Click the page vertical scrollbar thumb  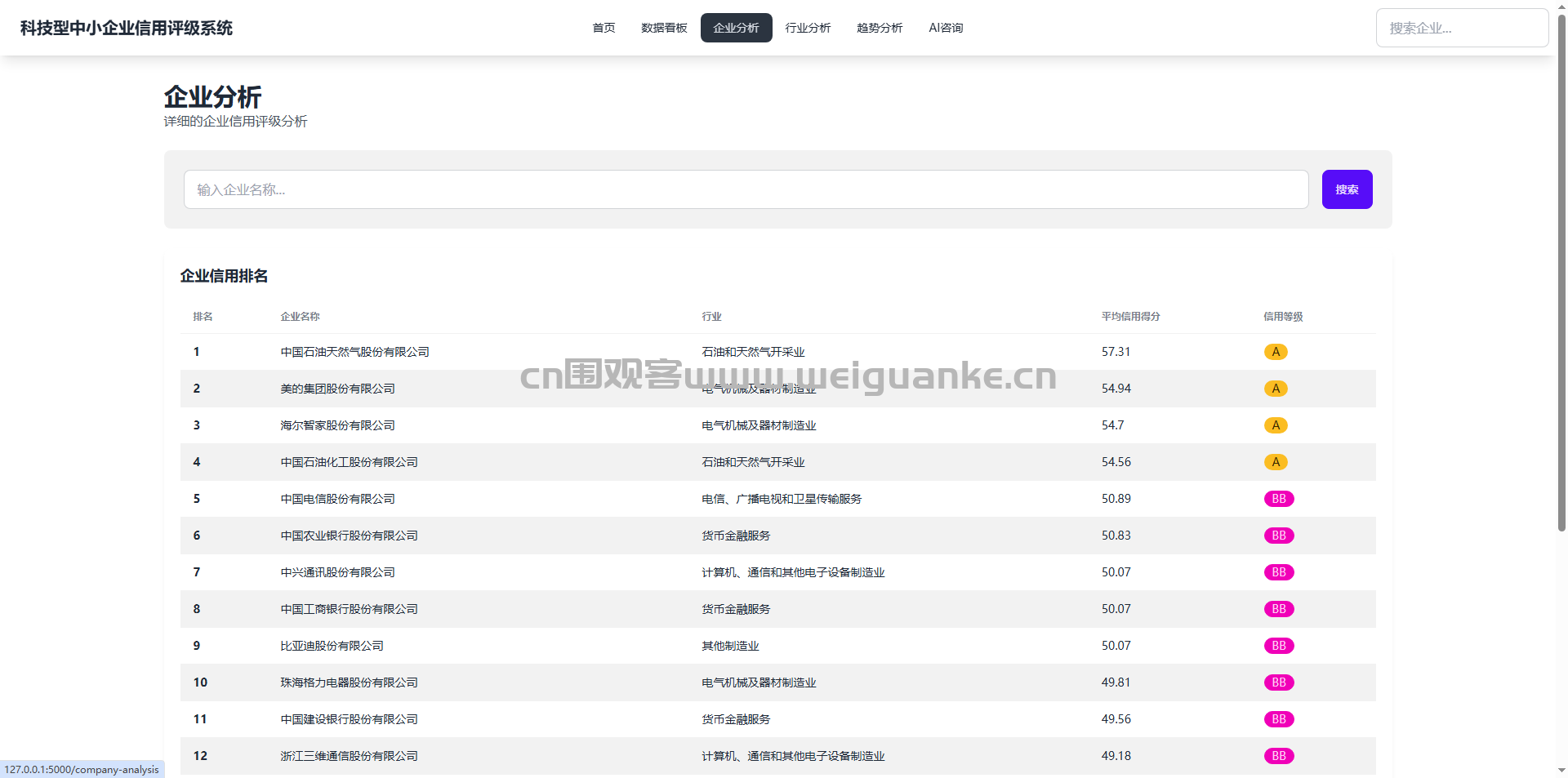click(1561, 269)
